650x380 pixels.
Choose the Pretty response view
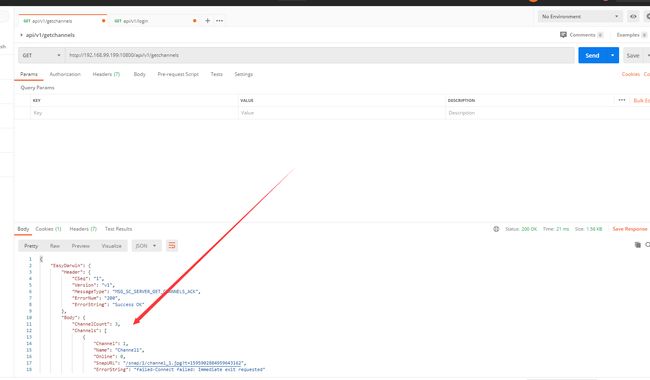(x=31, y=246)
